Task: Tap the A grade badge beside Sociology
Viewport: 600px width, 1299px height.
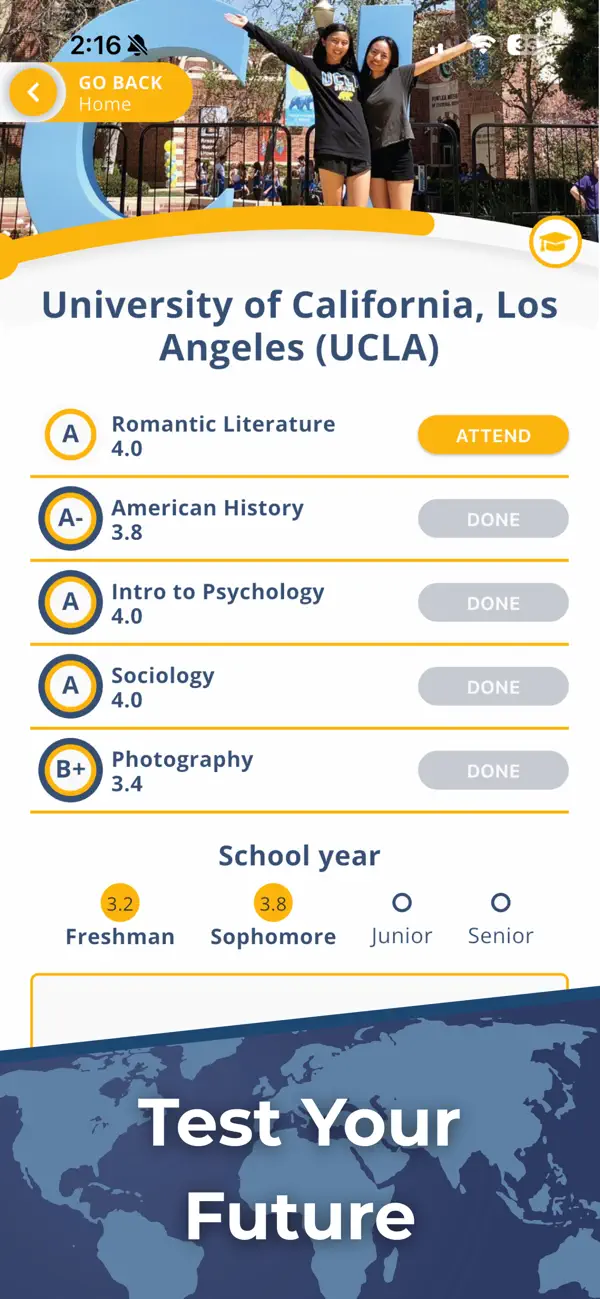Action: click(70, 687)
